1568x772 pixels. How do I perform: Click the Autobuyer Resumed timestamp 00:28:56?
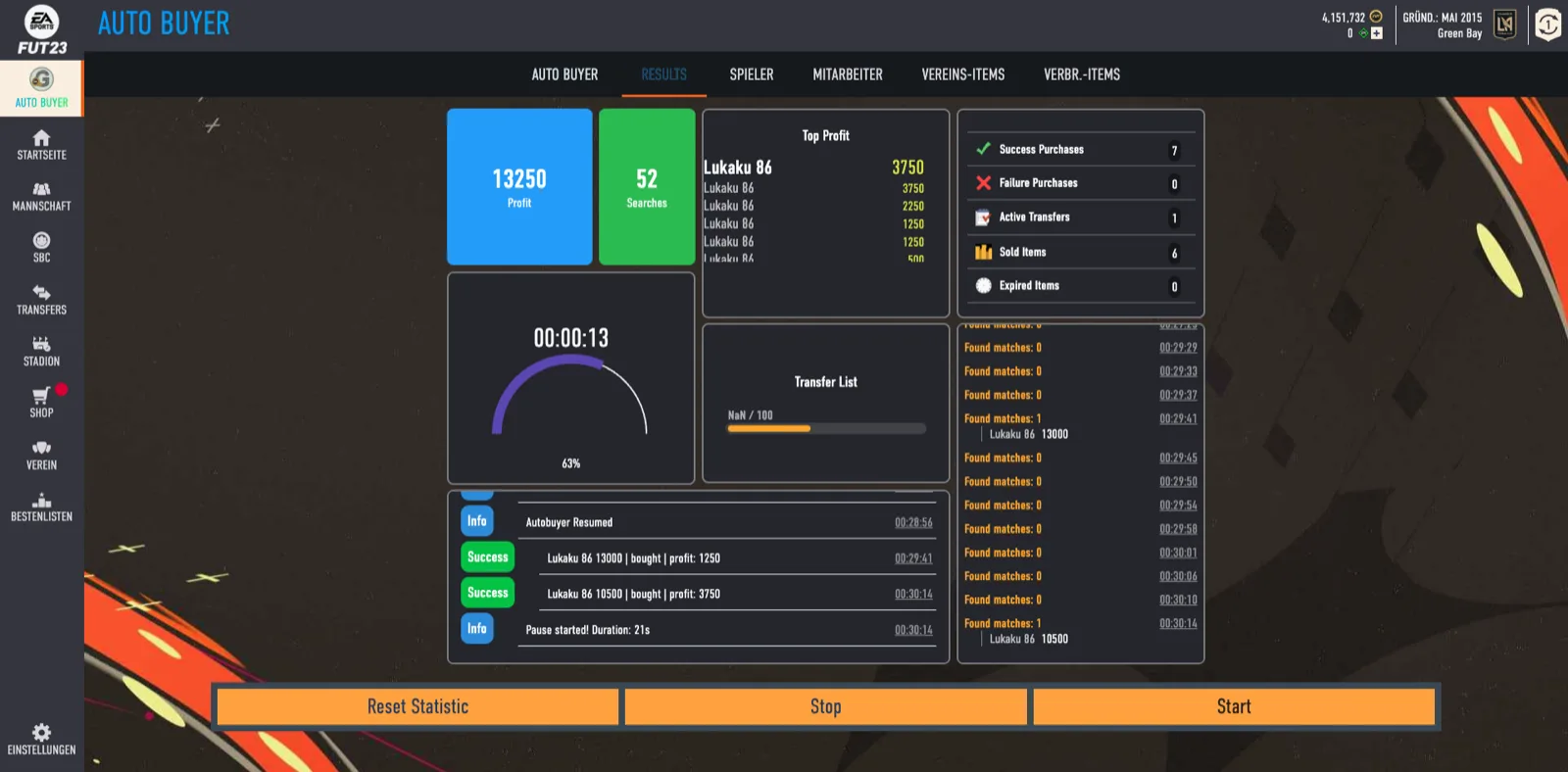point(913,522)
